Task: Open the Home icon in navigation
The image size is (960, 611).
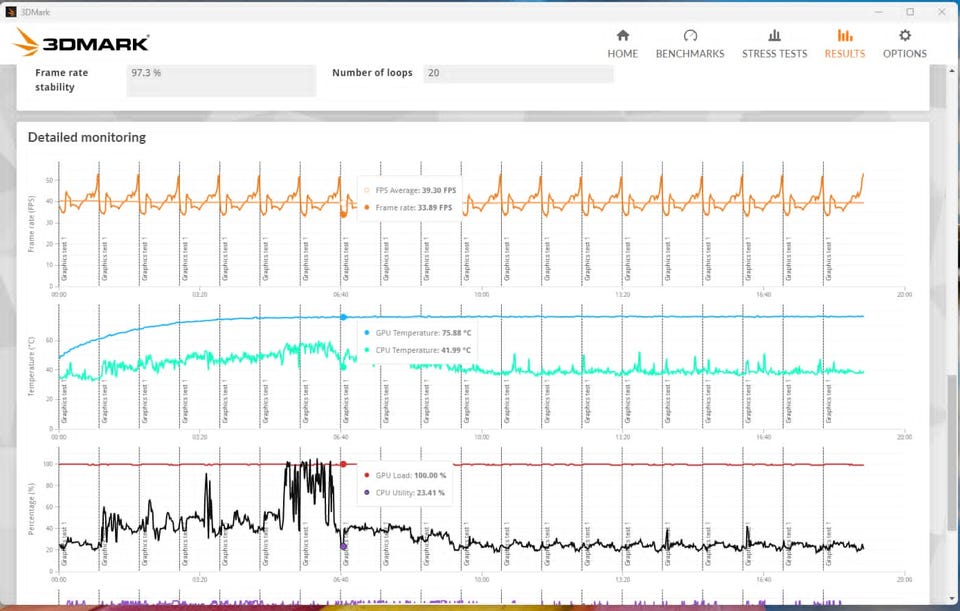Action: [x=623, y=35]
